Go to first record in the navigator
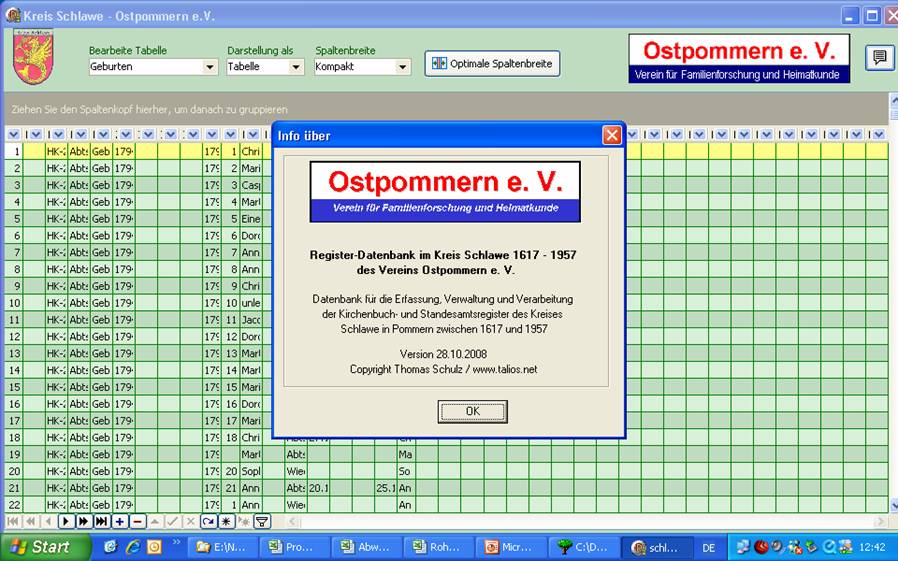This screenshot has width=898, height=561. click(12, 522)
